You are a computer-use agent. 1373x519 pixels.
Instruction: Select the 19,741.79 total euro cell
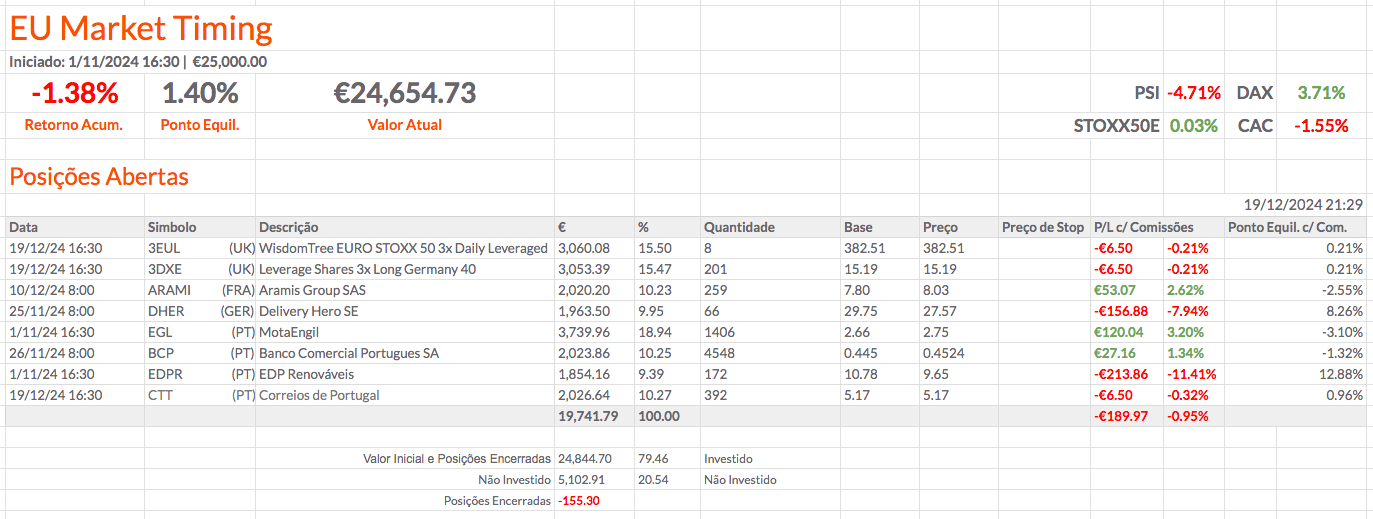(590, 416)
